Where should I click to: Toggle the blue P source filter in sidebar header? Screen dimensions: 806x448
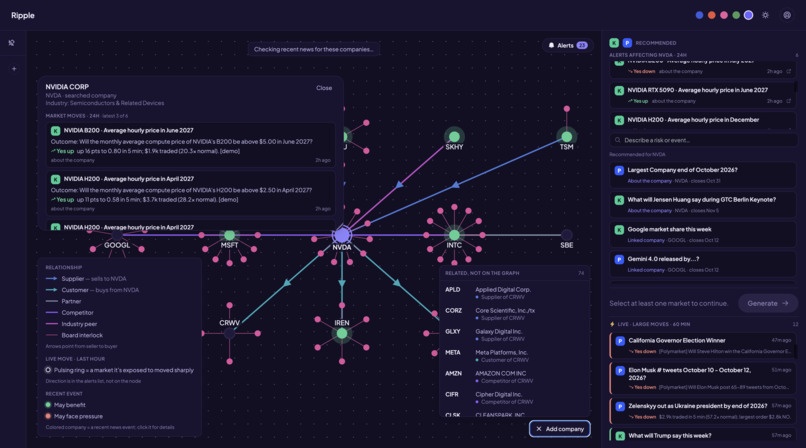(627, 43)
